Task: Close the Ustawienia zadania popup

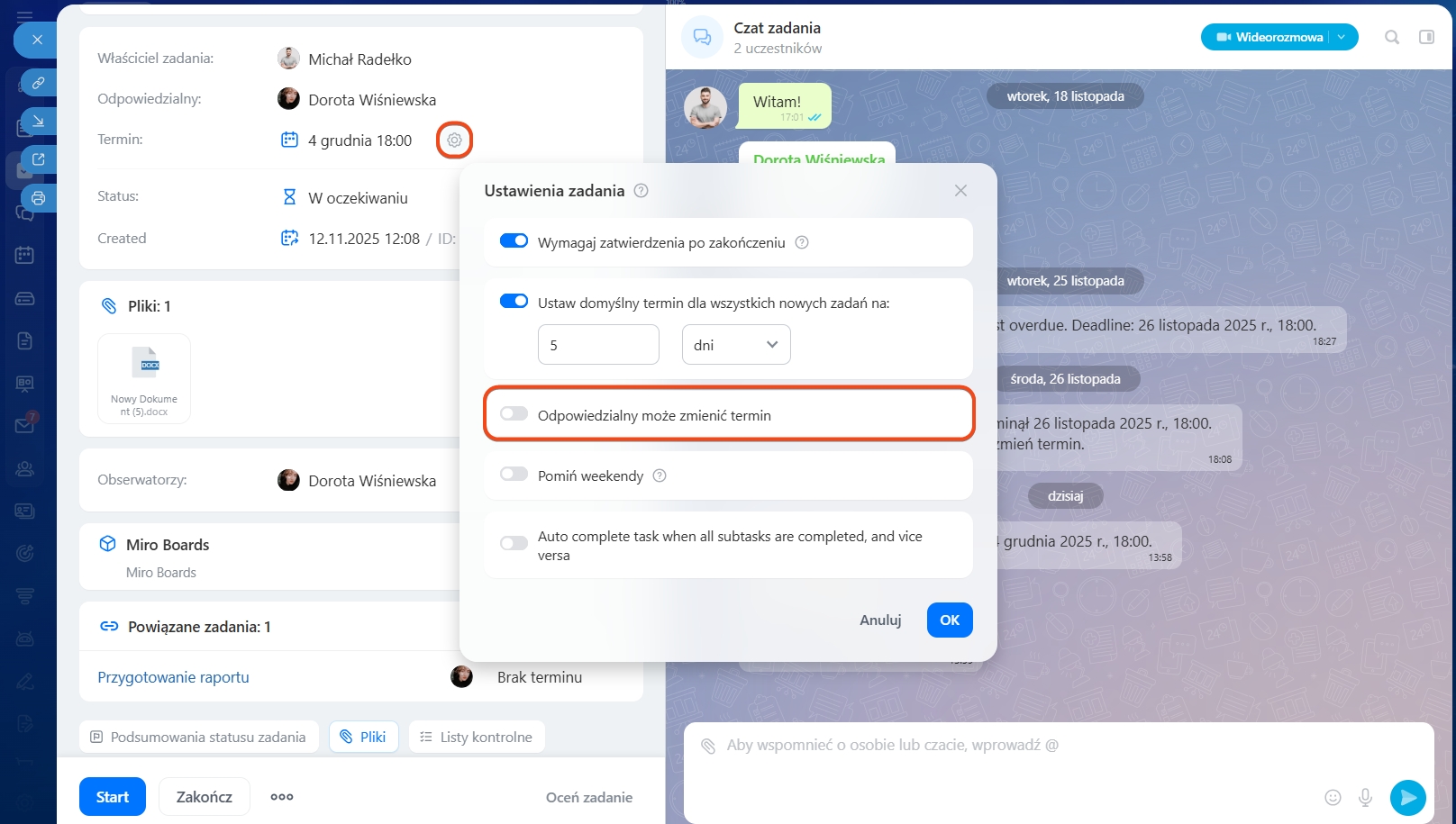Action: [x=960, y=191]
